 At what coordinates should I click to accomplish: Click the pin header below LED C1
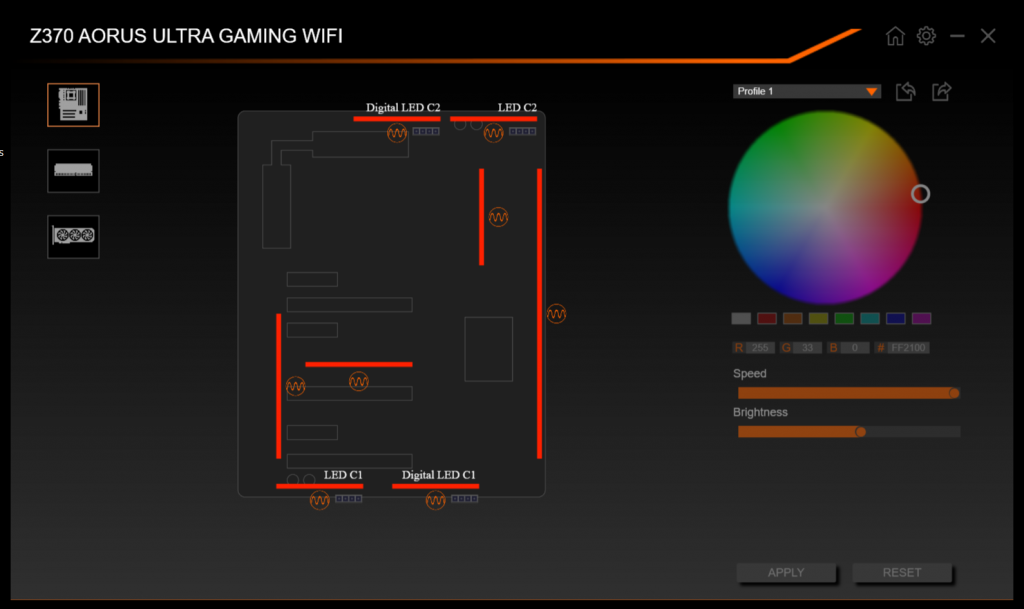pos(349,499)
